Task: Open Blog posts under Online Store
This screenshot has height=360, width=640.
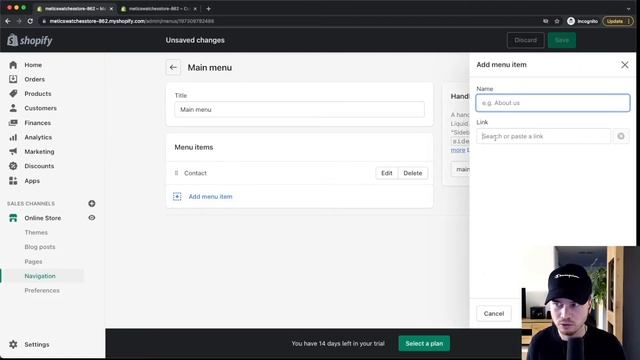Action: pyautogui.click(x=40, y=247)
